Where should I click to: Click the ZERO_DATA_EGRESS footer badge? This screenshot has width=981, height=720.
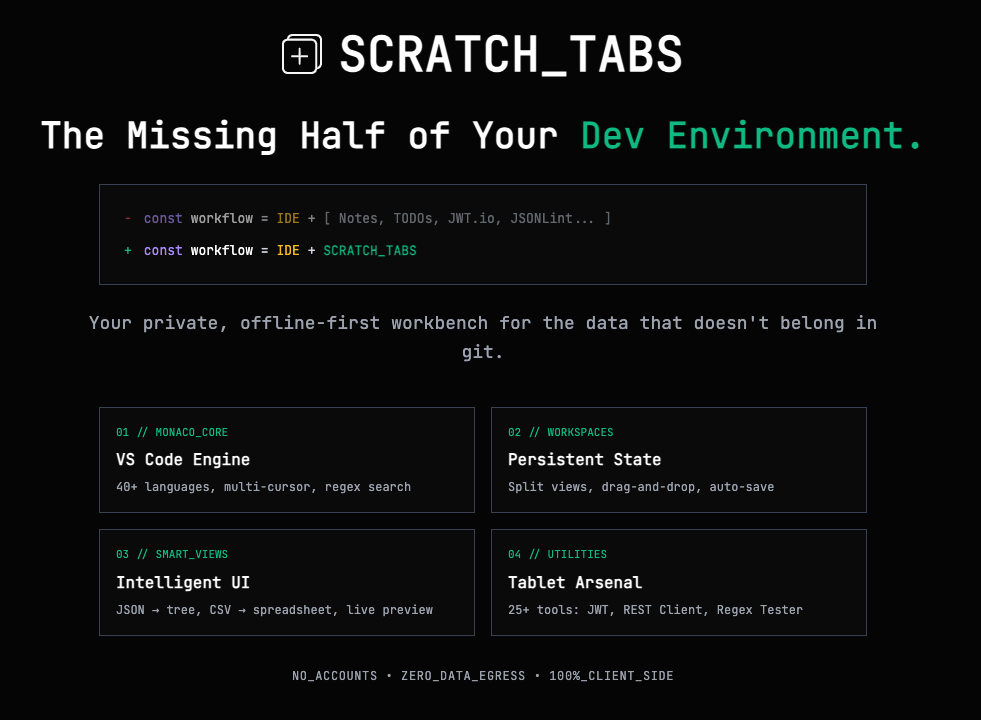click(463, 675)
